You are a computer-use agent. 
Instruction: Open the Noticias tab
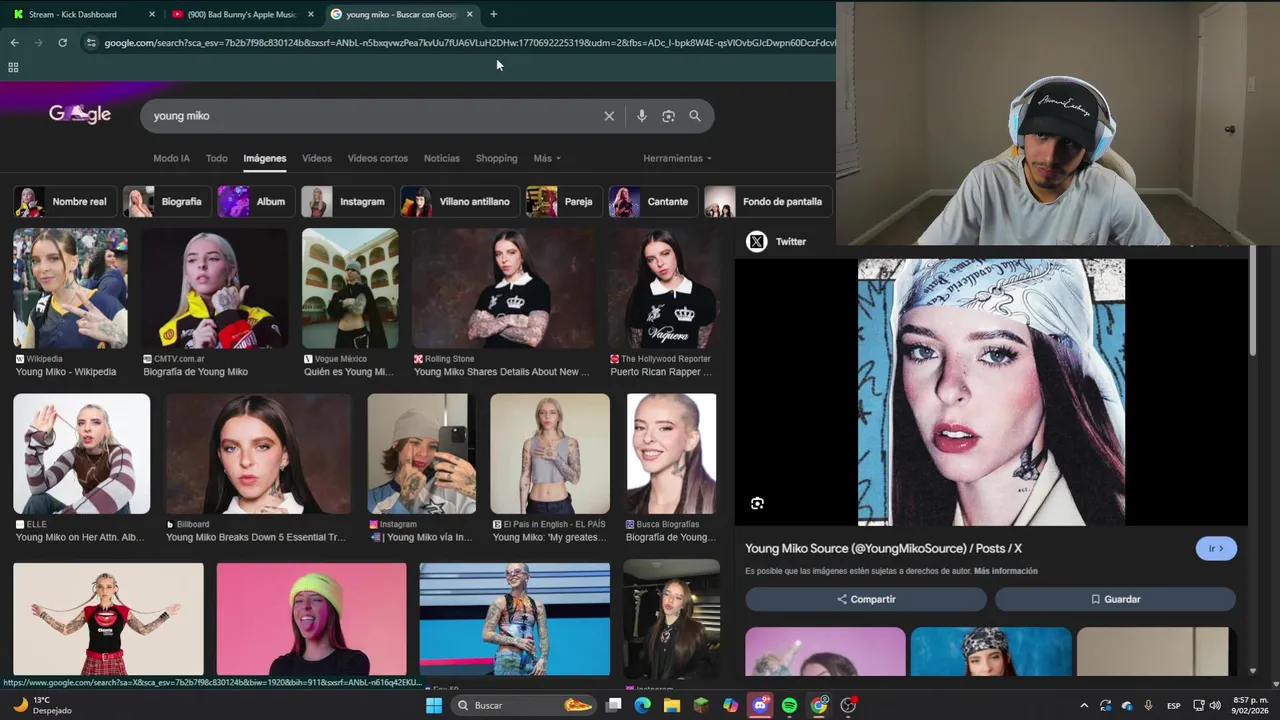pos(442,158)
